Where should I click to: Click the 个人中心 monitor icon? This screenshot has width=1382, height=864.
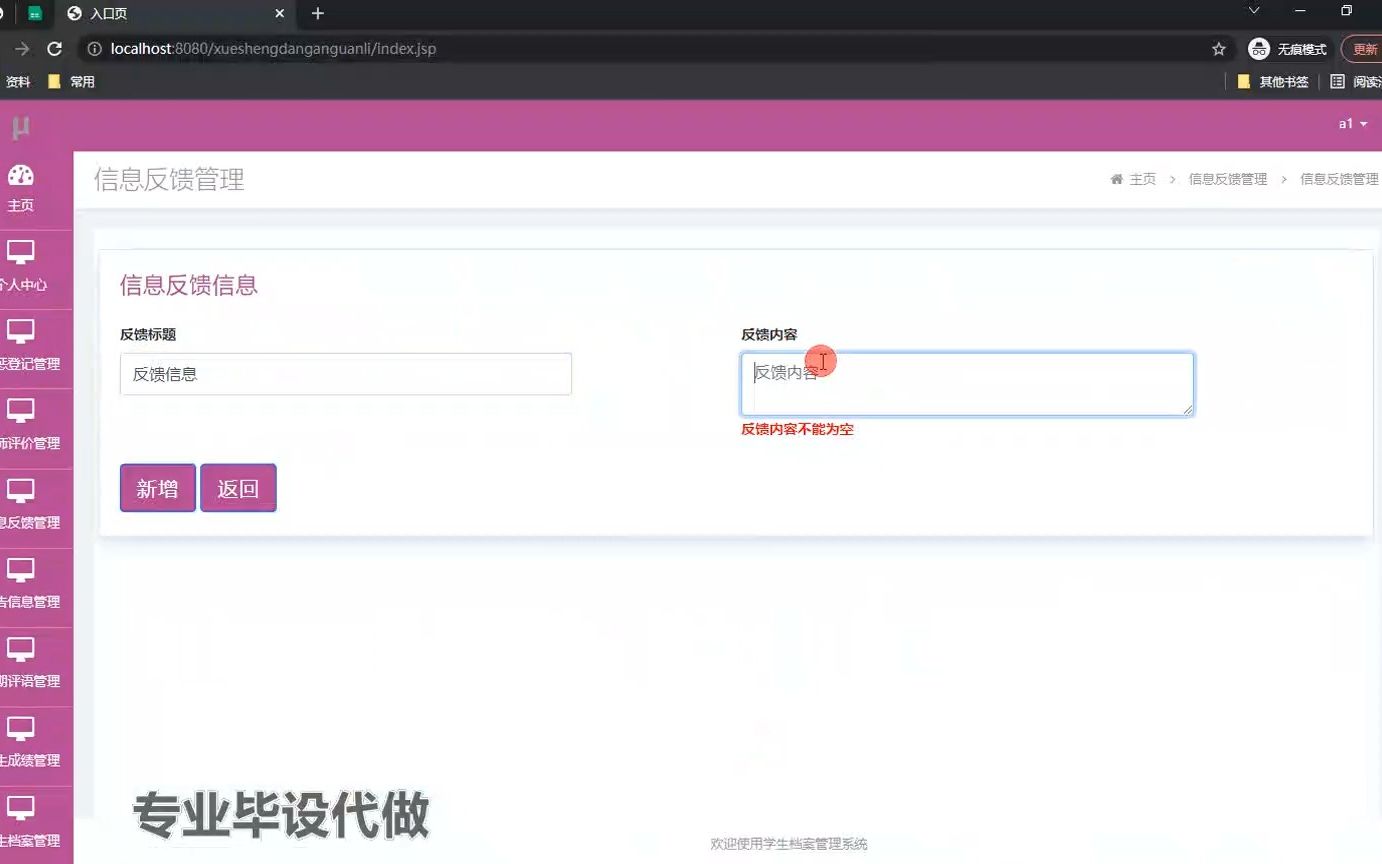[x=22, y=250]
